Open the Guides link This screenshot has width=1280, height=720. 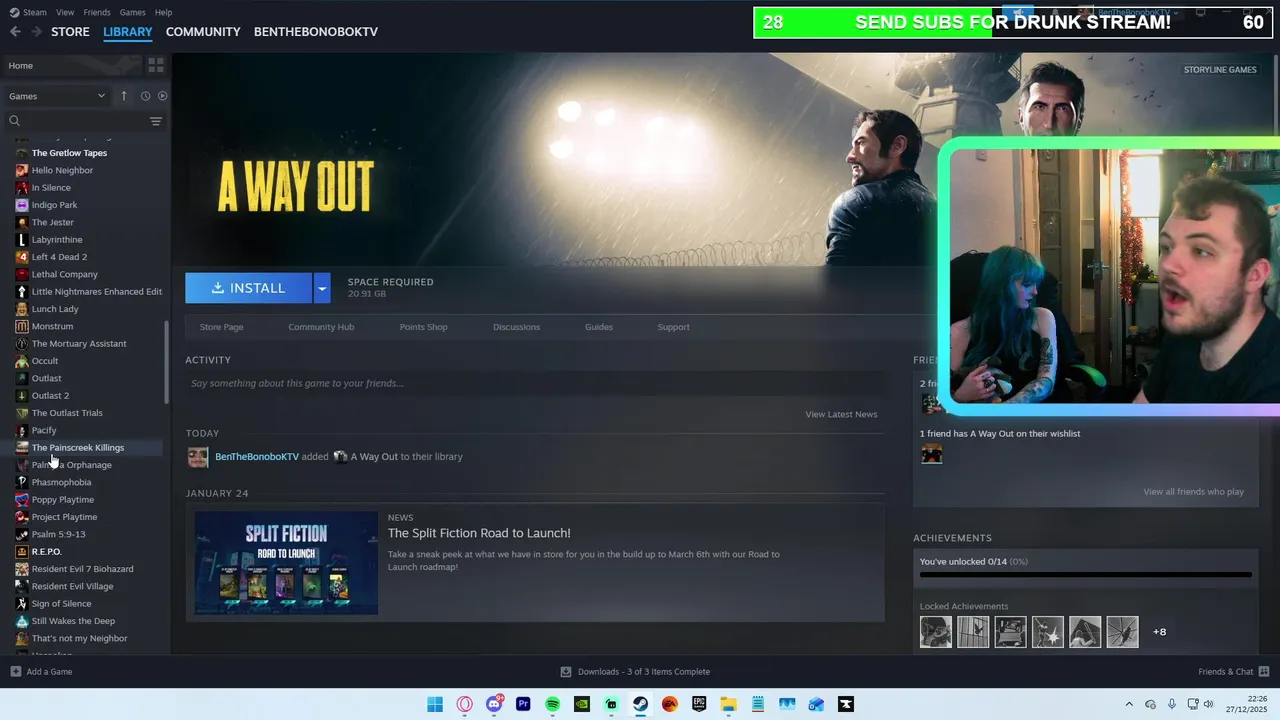(599, 327)
